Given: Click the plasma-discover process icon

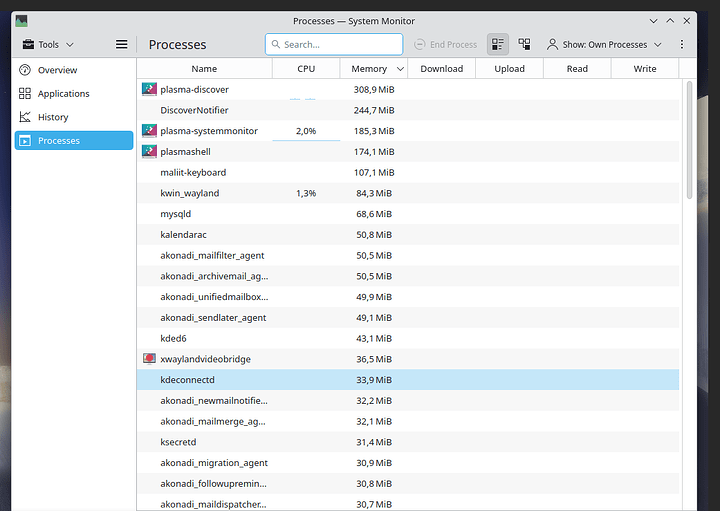Looking at the screenshot, I should point(149,89).
